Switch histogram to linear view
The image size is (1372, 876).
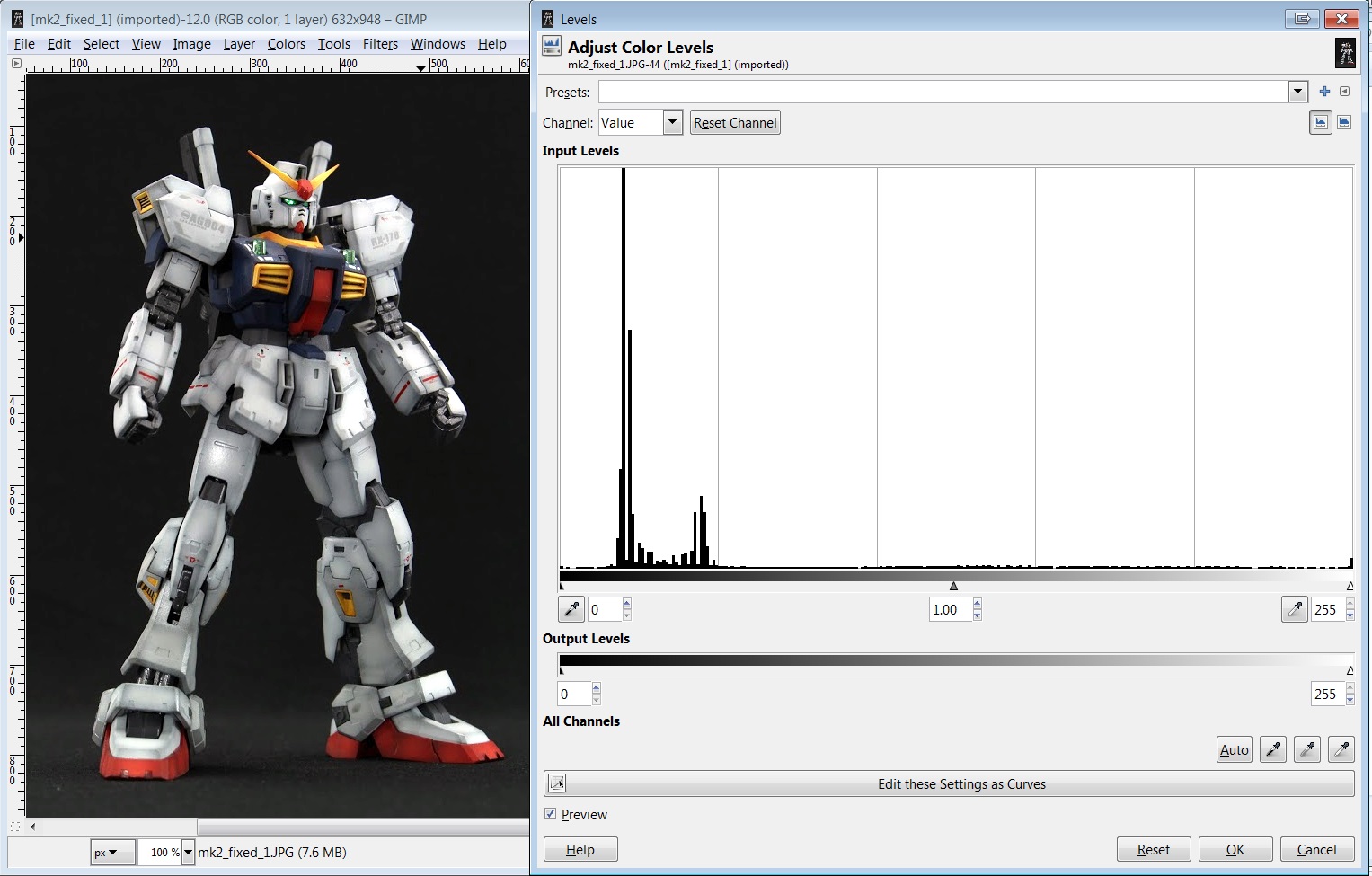click(1320, 123)
